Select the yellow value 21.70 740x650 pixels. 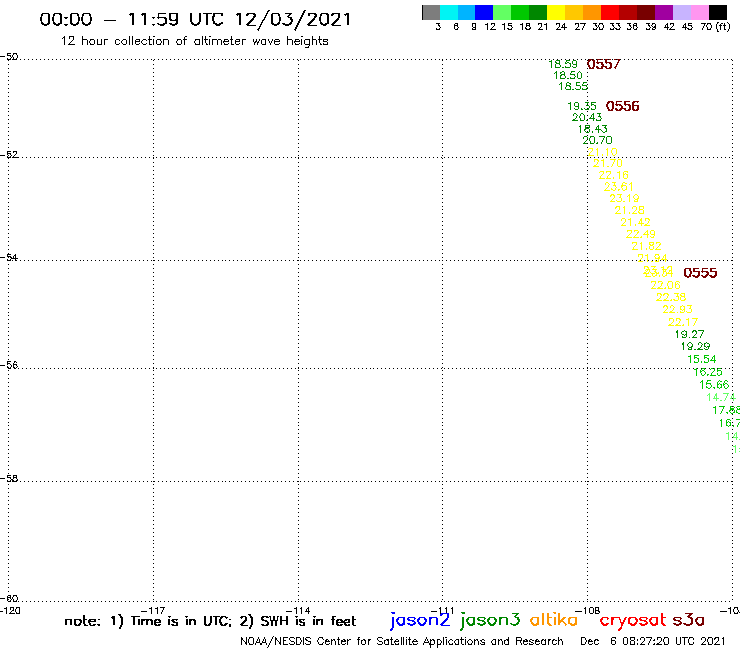608,163
